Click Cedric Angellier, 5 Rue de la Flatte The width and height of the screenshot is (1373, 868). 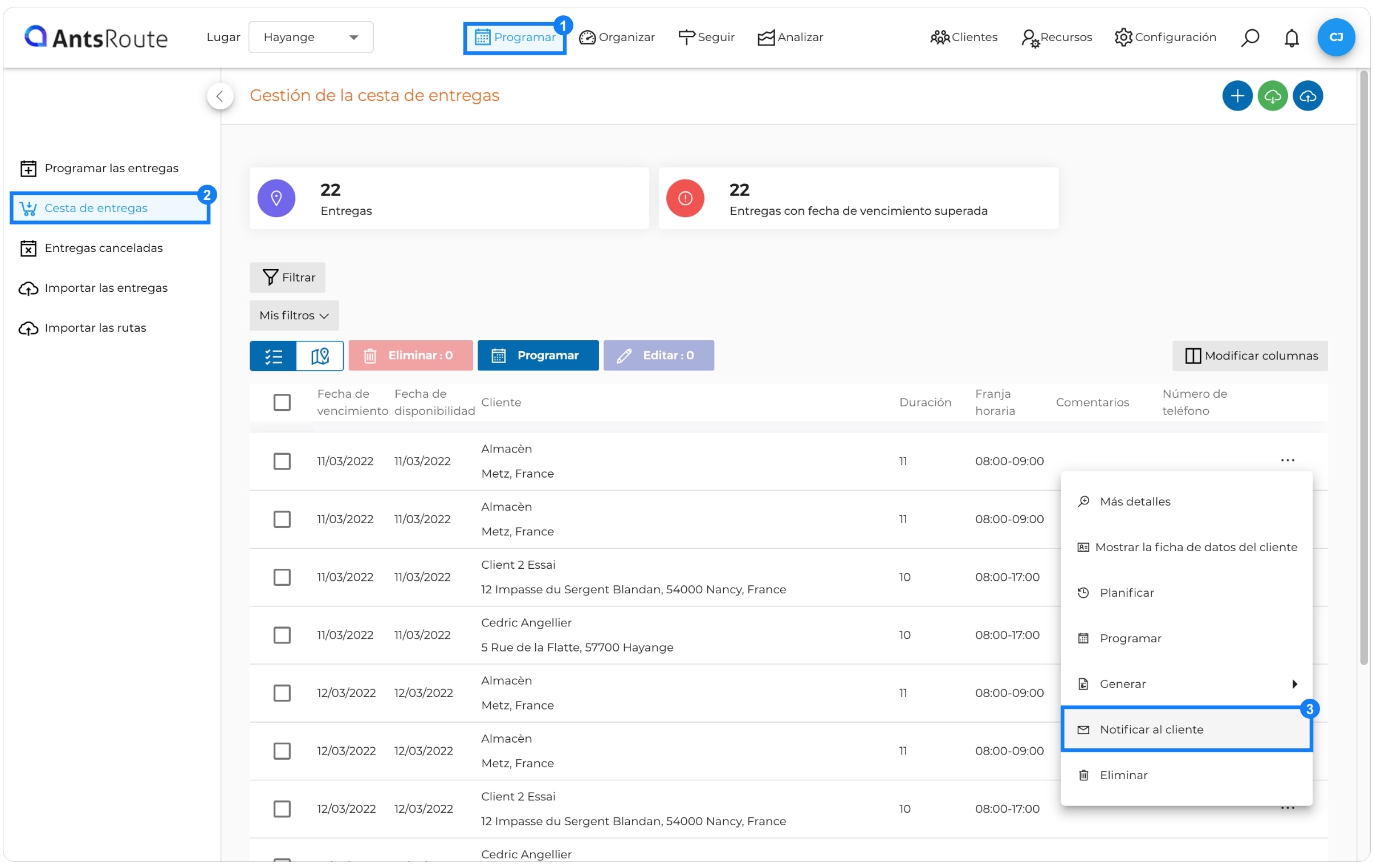tap(577, 635)
